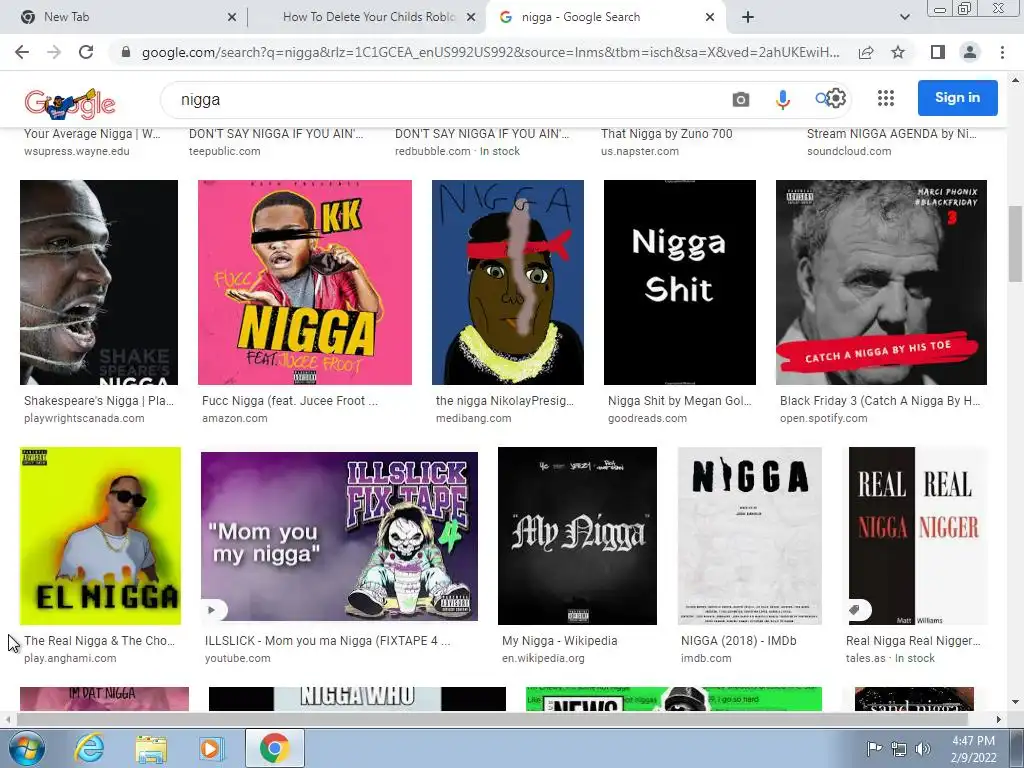Click the teepublic.com source link
The height and width of the screenshot is (768, 1024).
[225, 151]
